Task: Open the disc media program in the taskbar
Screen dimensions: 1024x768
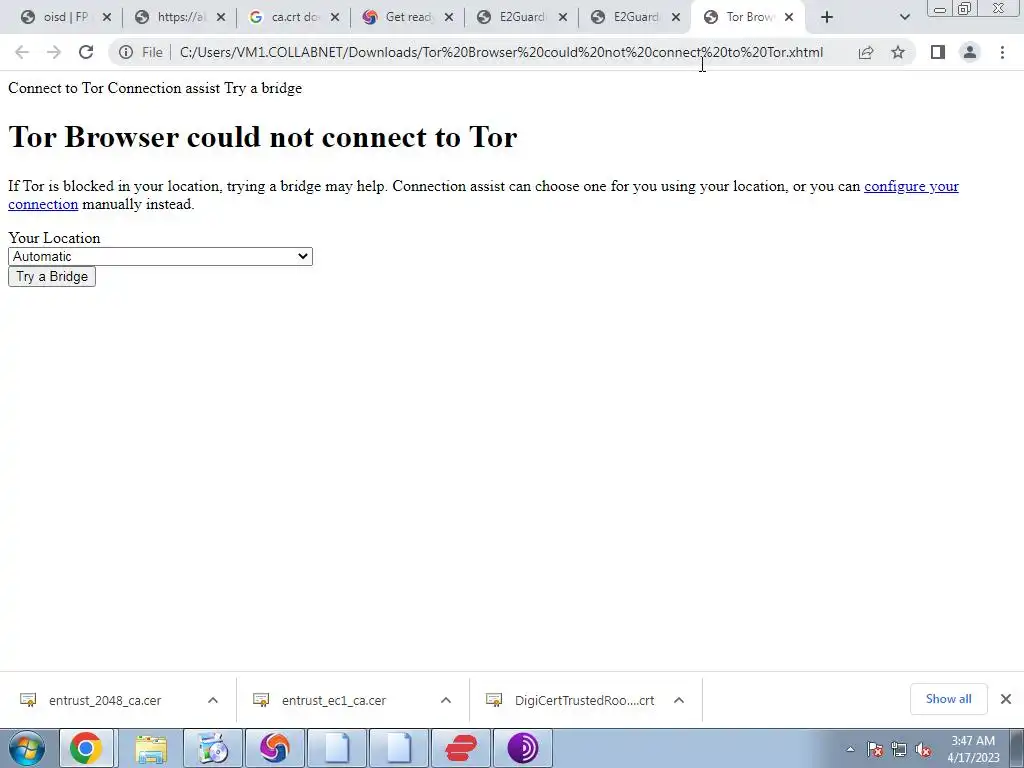Action: pos(213,748)
